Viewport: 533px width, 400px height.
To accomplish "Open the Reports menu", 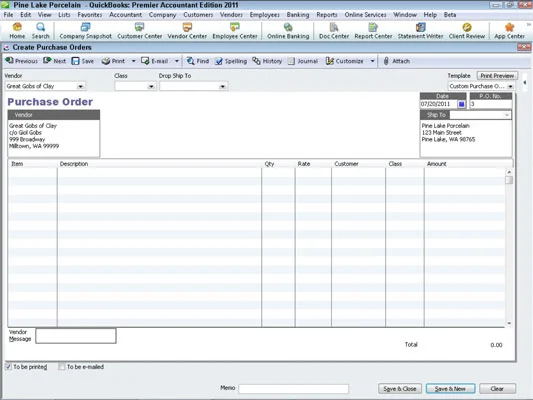I will coord(327,15).
